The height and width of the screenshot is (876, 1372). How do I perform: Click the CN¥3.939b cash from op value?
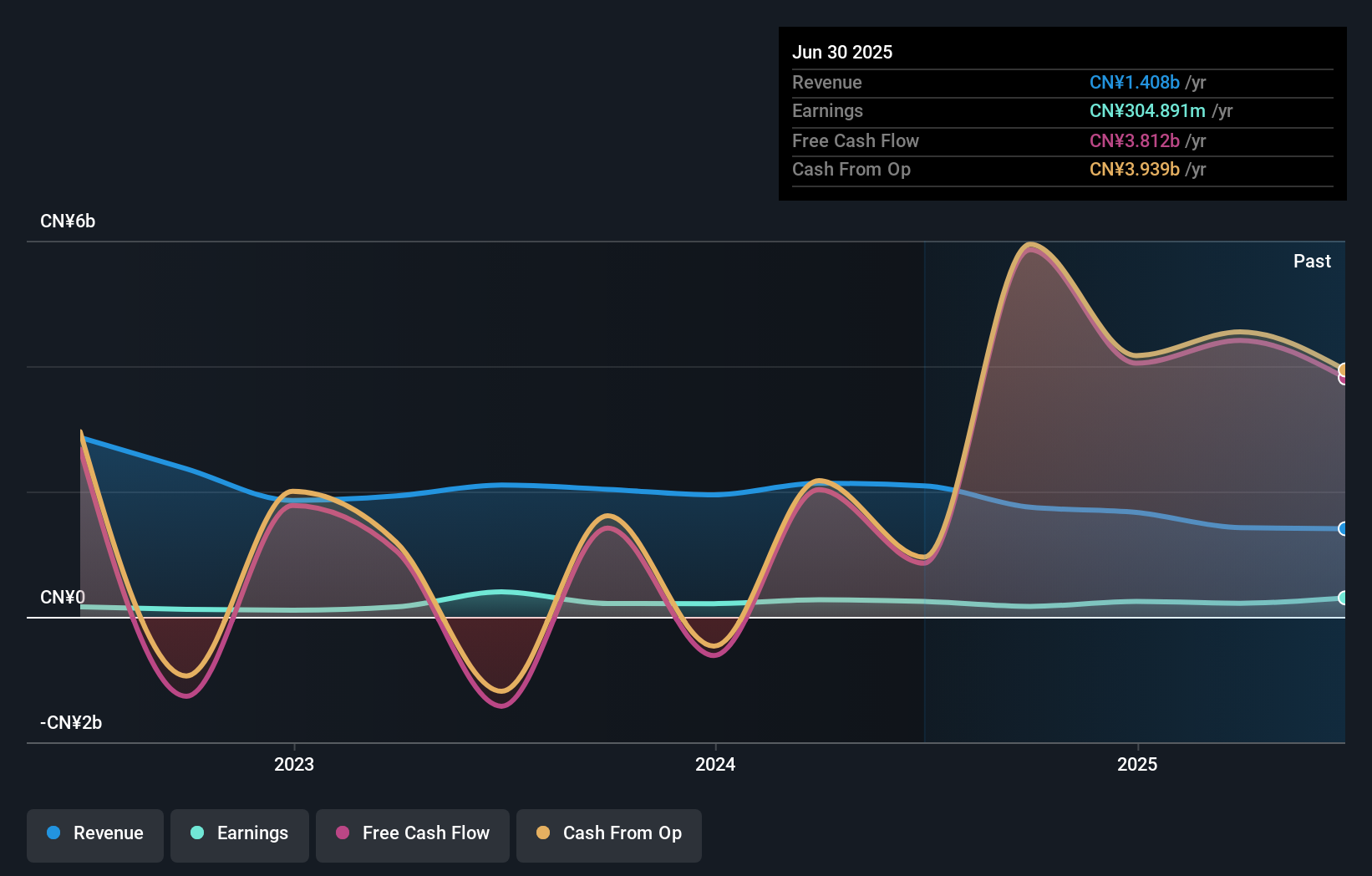pyautogui.click(x=1135, y=170)
